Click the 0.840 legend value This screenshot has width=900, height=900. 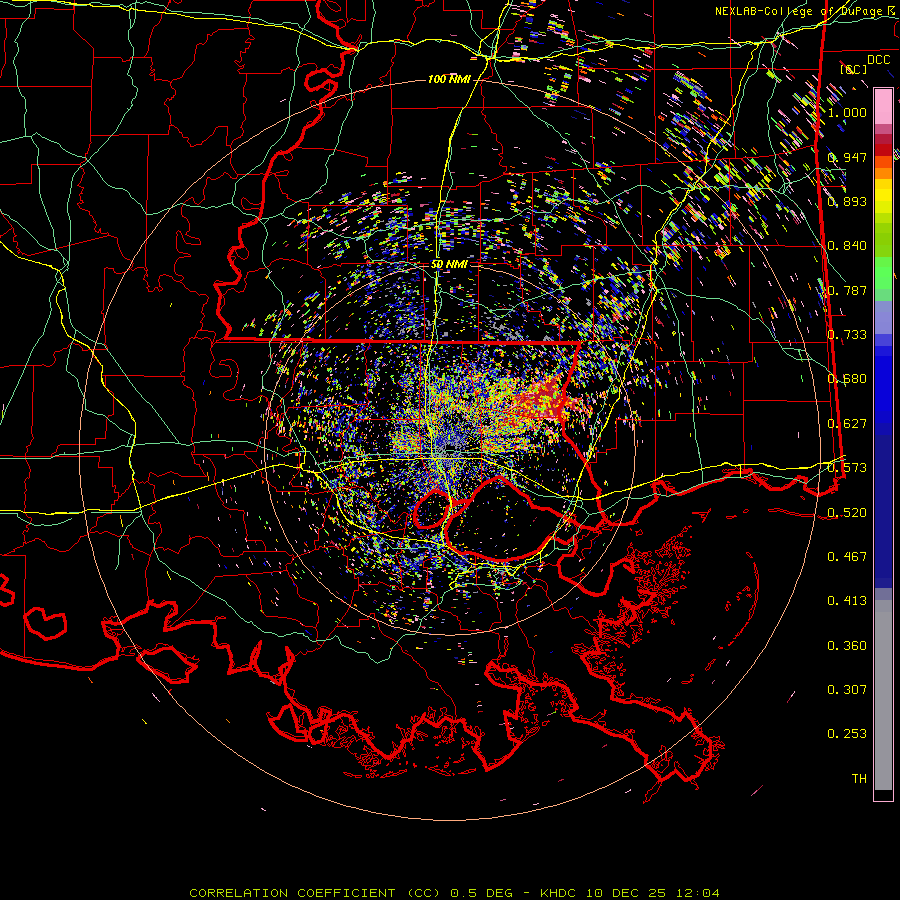pos(847,246)
